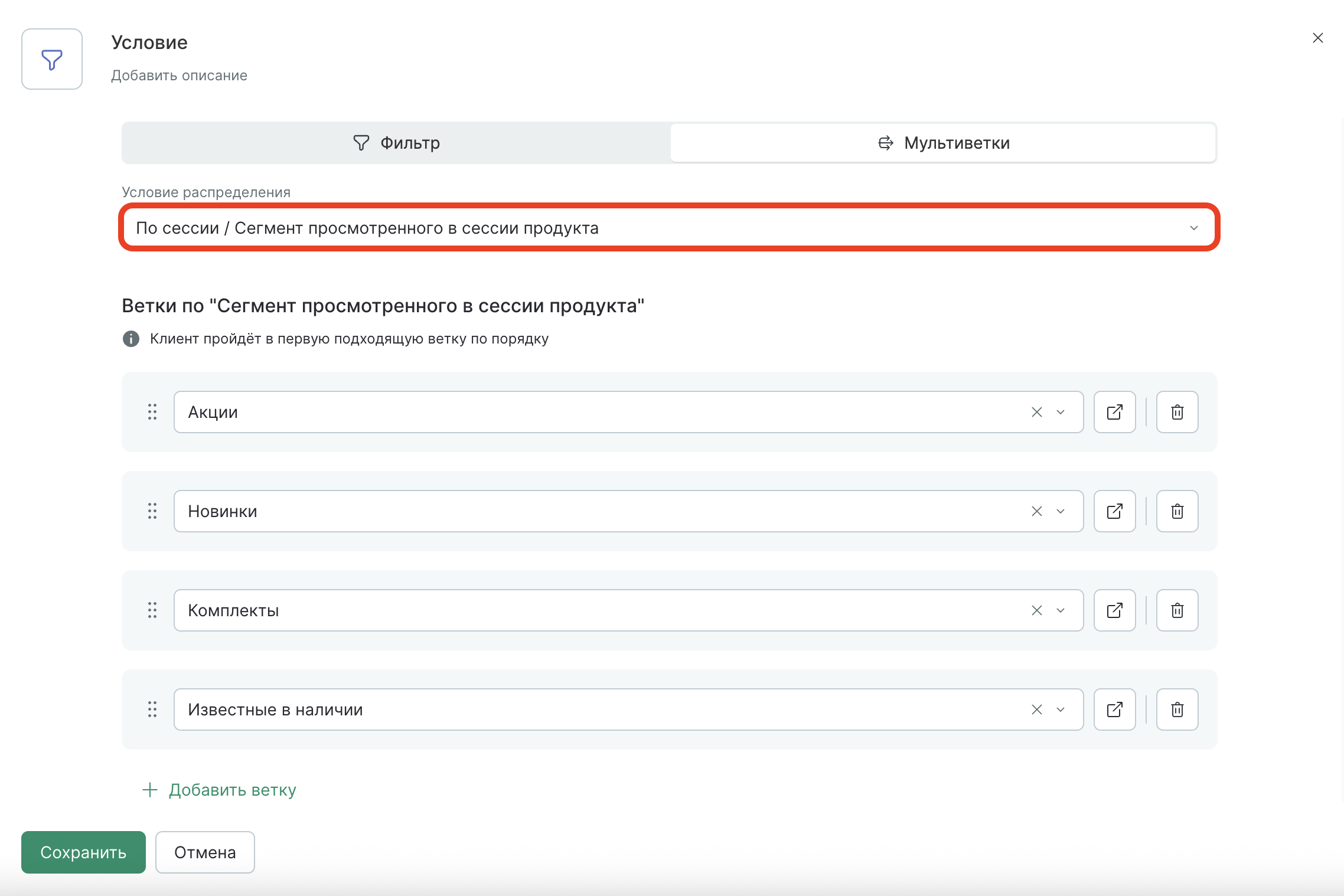Screen dimensions: 1344x896
Task: Open Известные в наличии segment externally
Action: click(x=1115, y=709)
